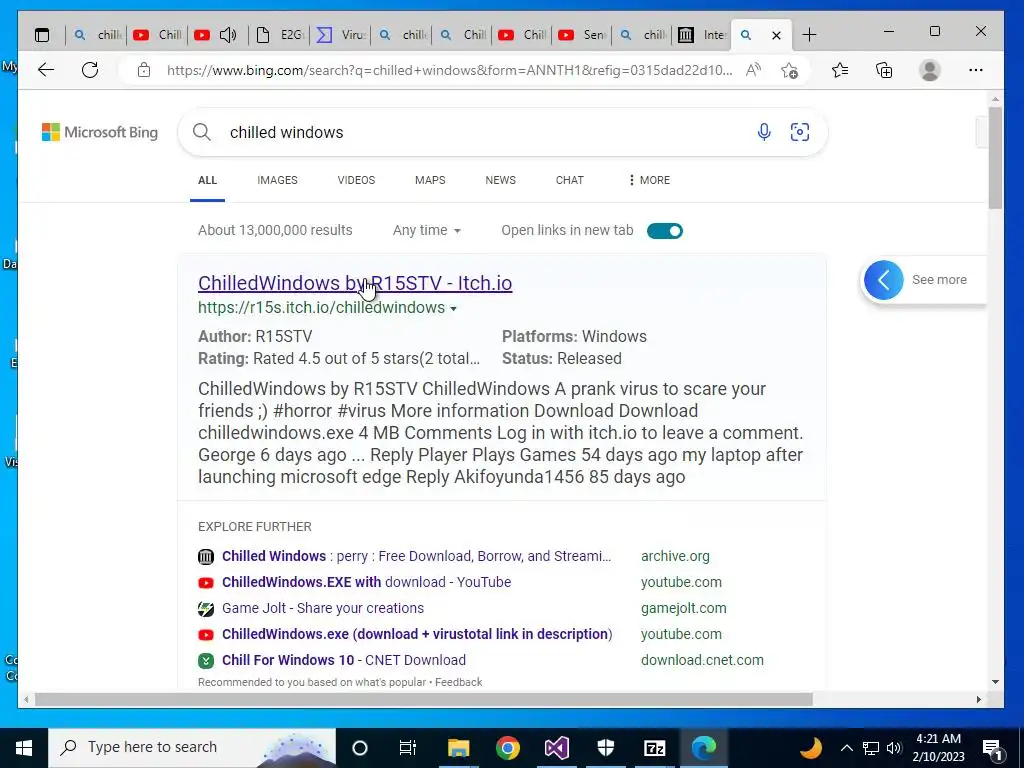
Task: Open a new browser tab
Action: pos(809,35)
